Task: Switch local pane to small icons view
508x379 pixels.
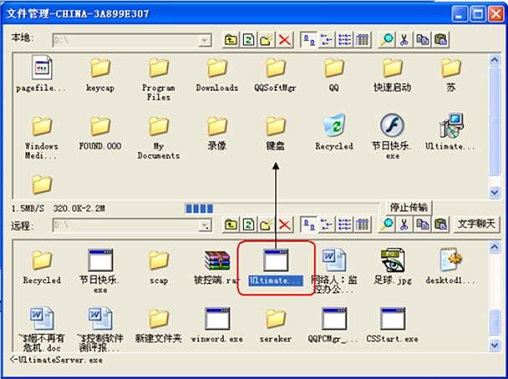Action: tap(326, 40)
